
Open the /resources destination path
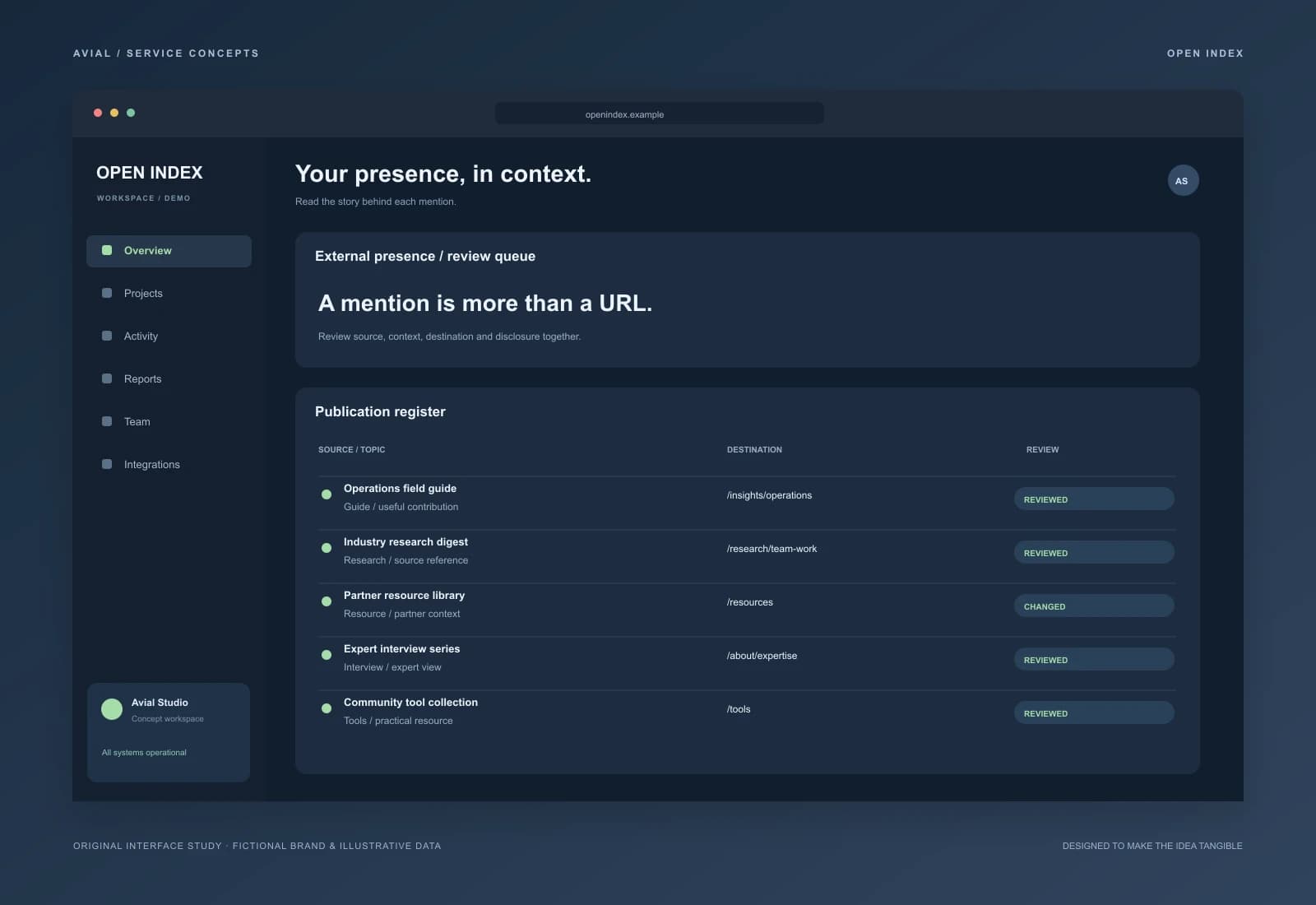(x=749, y=602)
